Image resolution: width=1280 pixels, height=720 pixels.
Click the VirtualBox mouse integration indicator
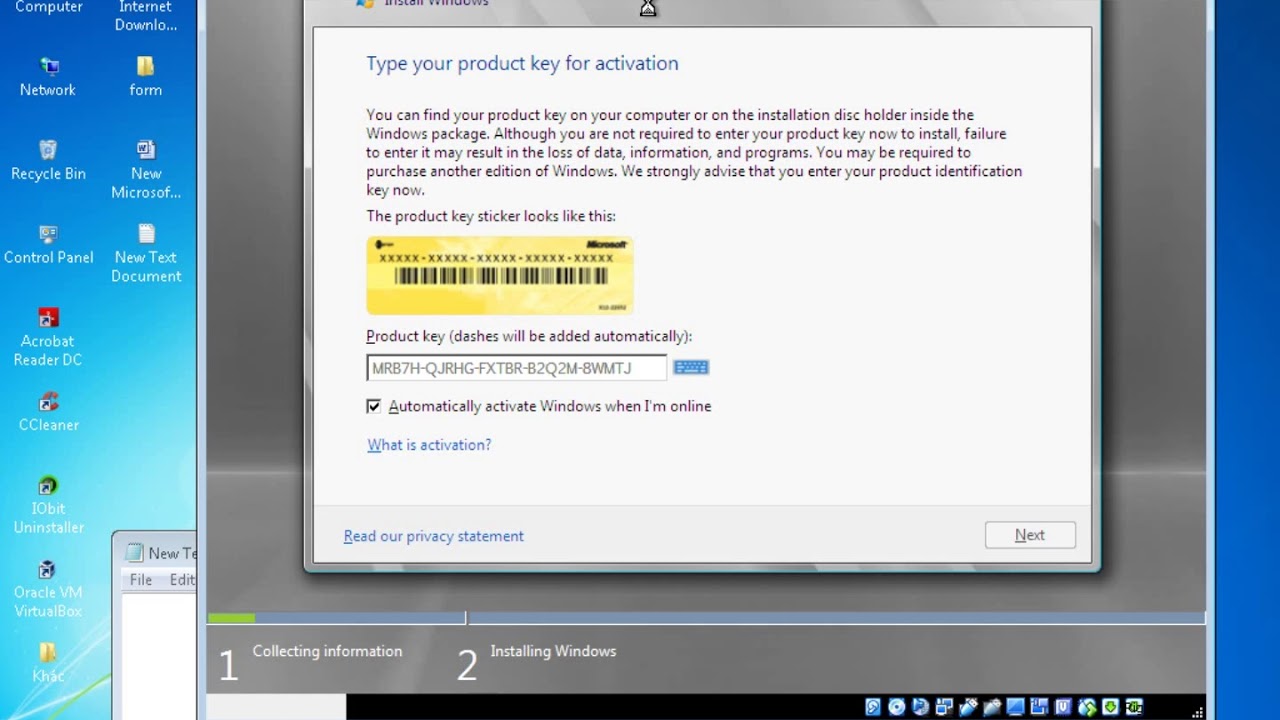pyautogui.click(x=1087, y=707)
